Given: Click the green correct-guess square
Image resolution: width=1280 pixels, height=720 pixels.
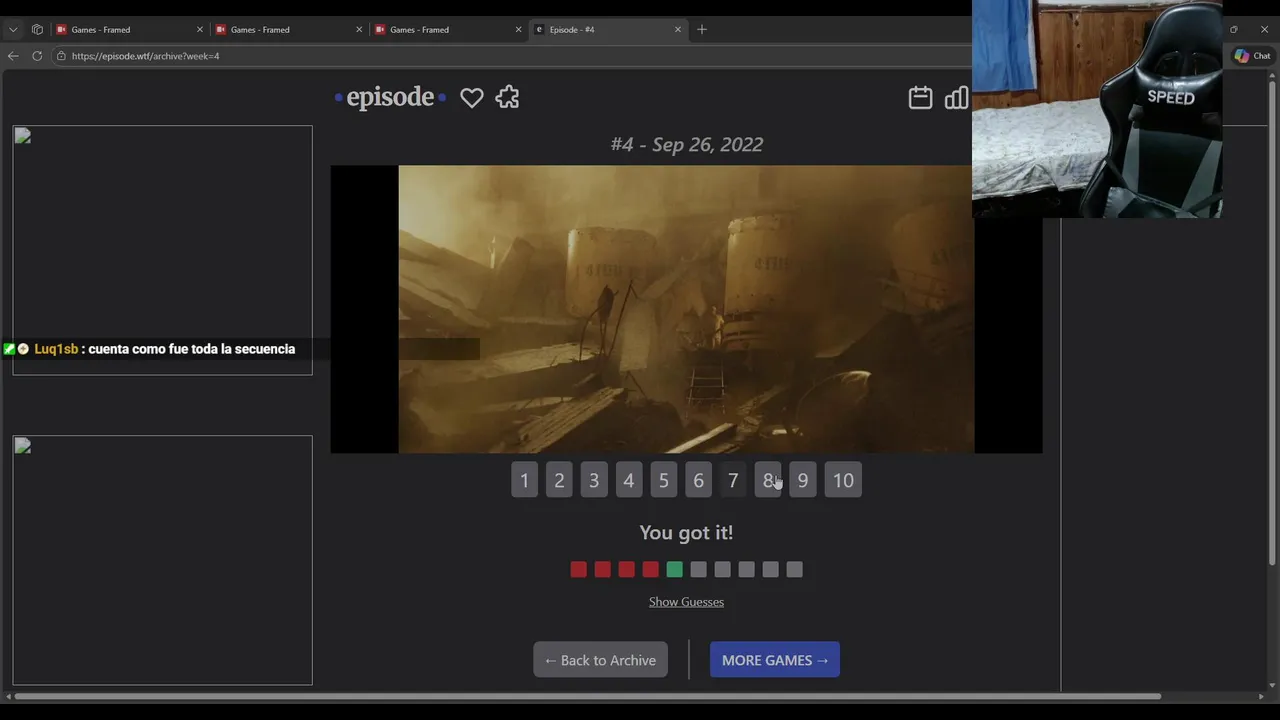Looking at the screenshot, I should pyautogui.click(x=674, y=569).
